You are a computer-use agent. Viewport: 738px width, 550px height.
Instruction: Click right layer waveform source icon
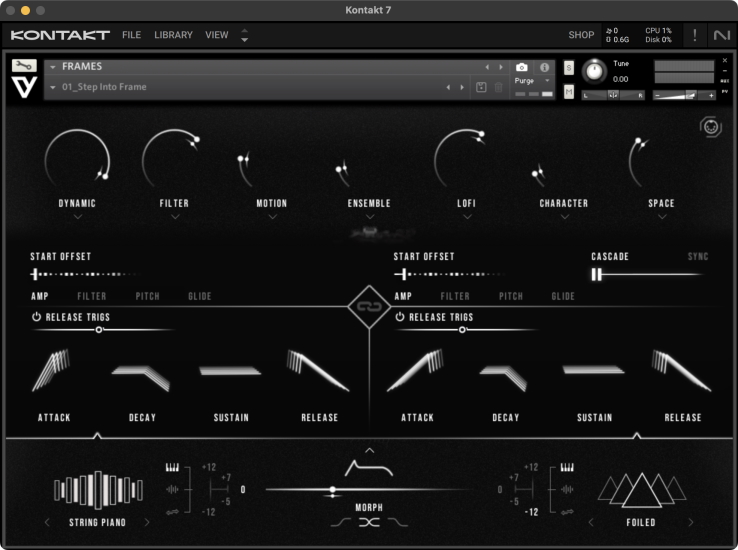(567, 490)
